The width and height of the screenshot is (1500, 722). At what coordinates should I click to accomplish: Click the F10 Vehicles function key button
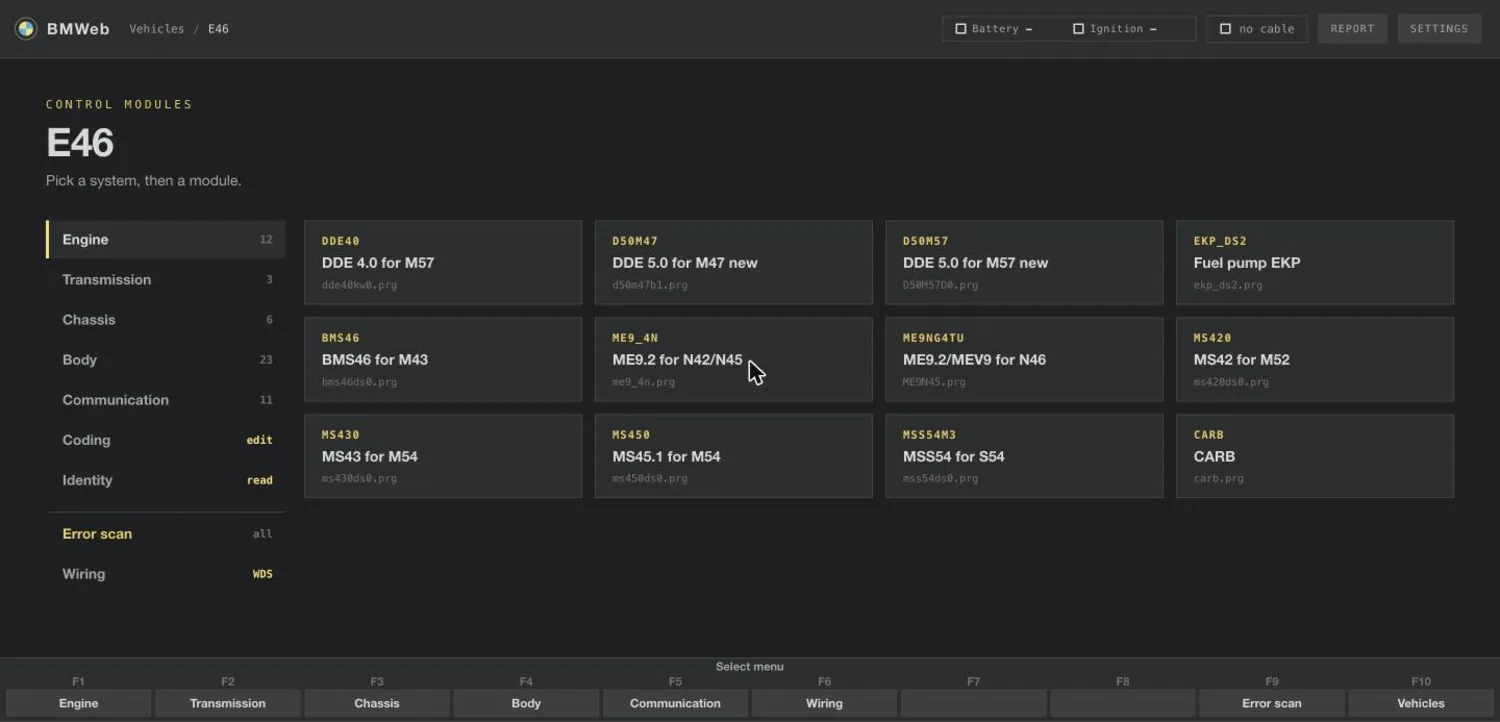point(1421,703)
